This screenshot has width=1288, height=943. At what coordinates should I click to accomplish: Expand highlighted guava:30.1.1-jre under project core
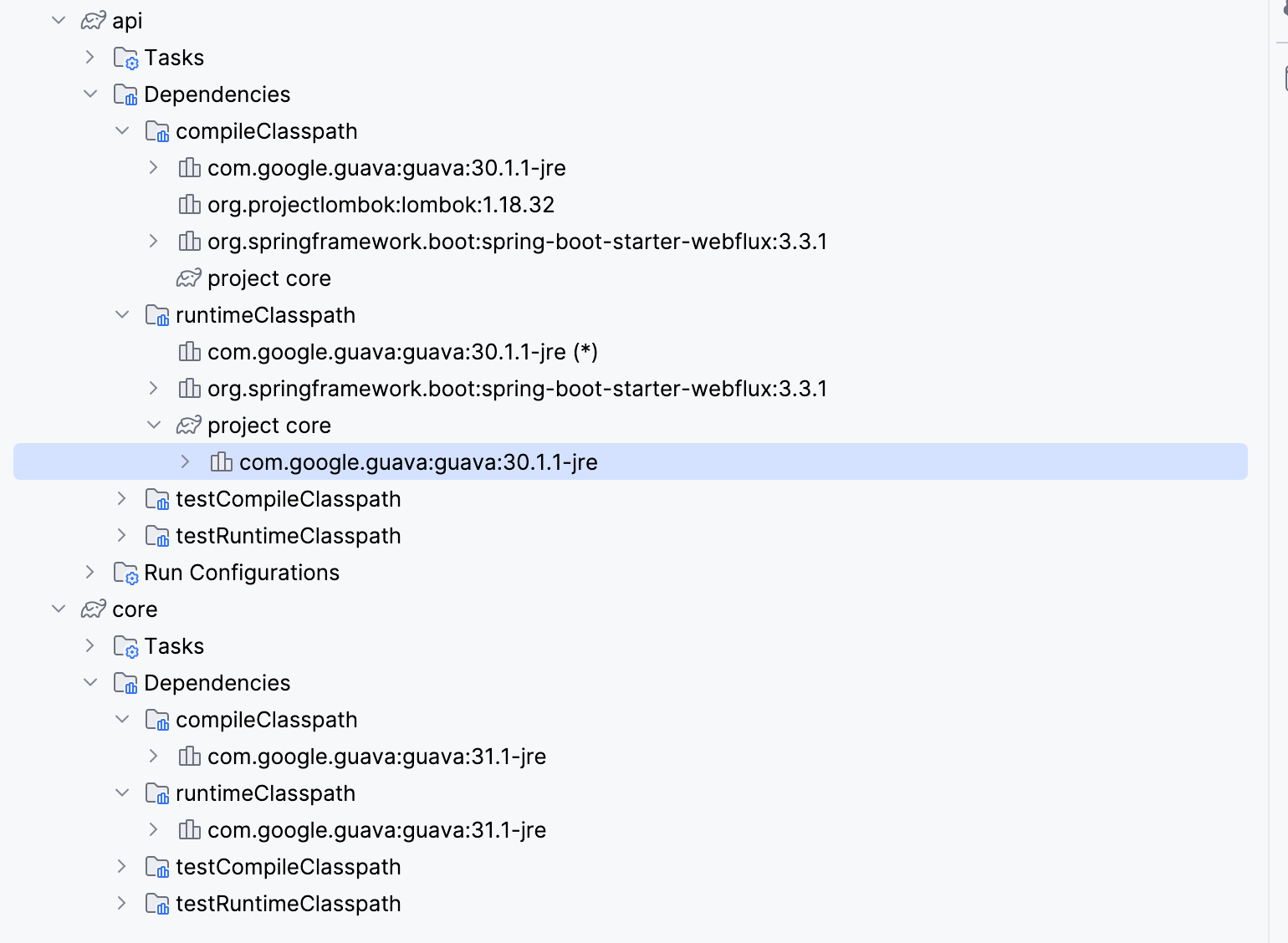tap(186, 461)
